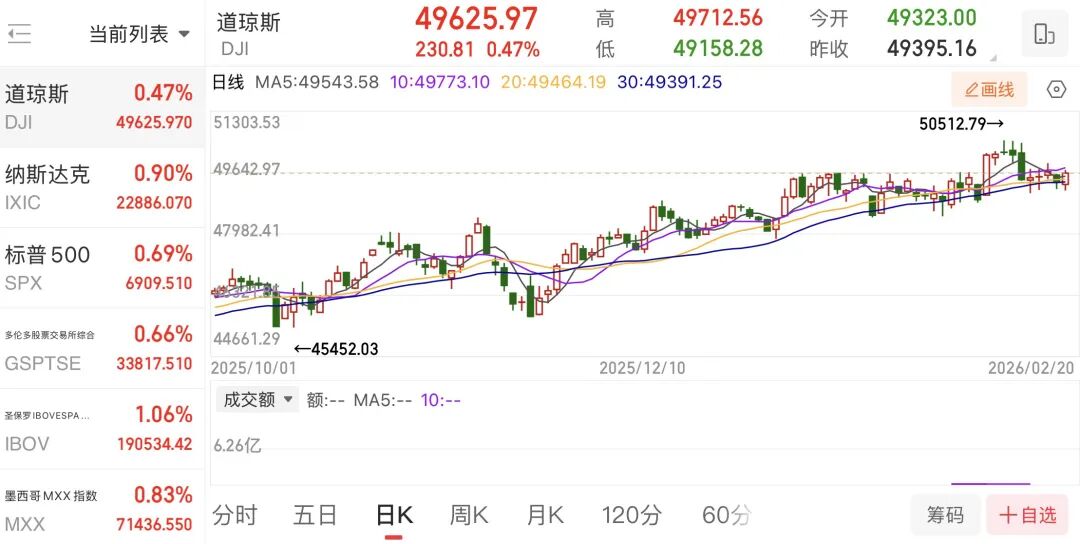1080x544 pixels.
Task: Select 标普500 SPX in list
Action: click(100, 268)
